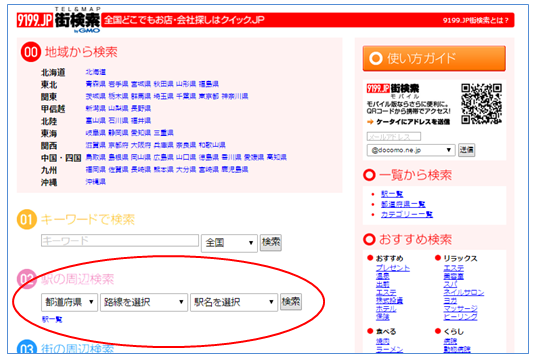Select 新潟県 in the 甲信越 row
The height and width of the screenshot is (360, 543).
(x=96, y=108)
